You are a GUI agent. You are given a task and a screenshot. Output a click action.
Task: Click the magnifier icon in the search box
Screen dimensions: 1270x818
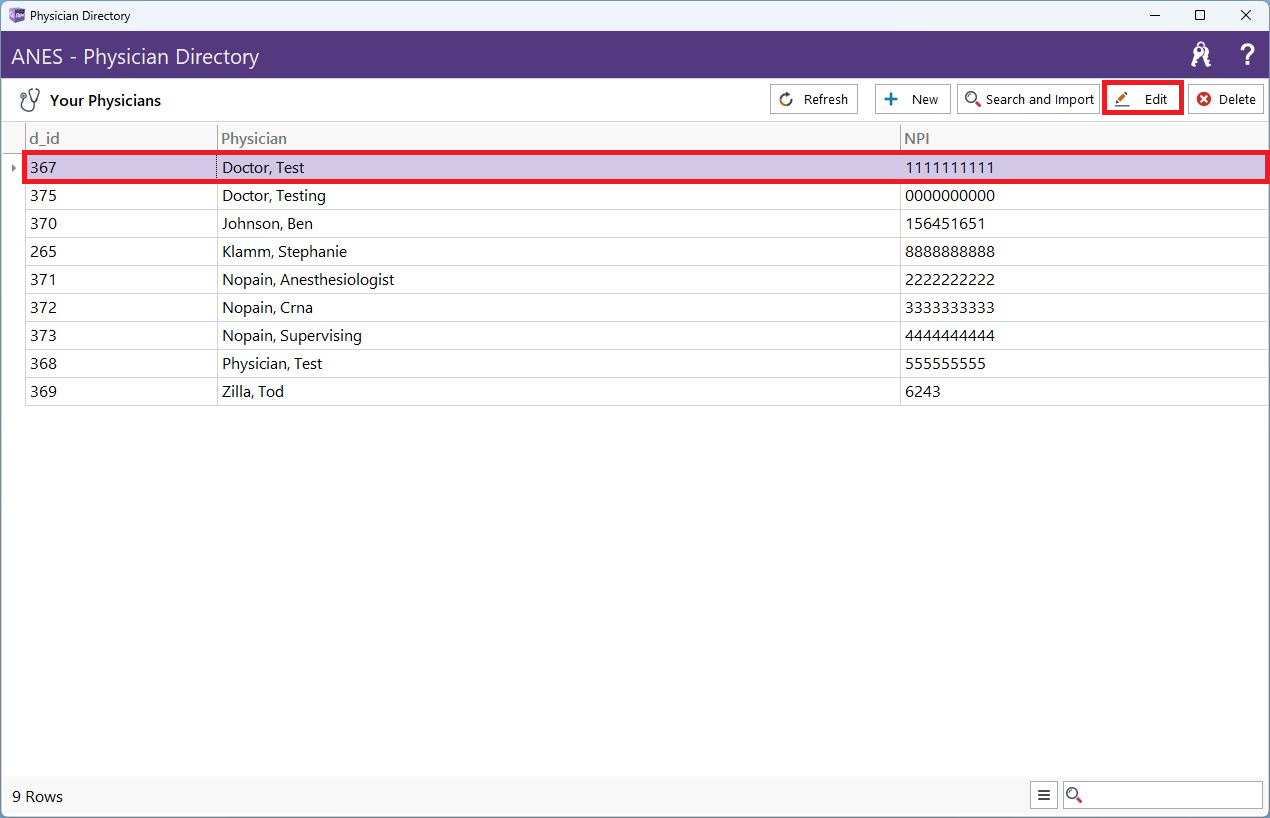pos(1075,795)
